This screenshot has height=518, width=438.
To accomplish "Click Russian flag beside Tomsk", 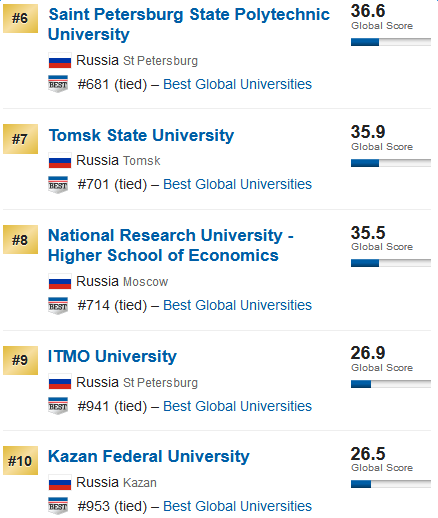I will coord(60,161).
